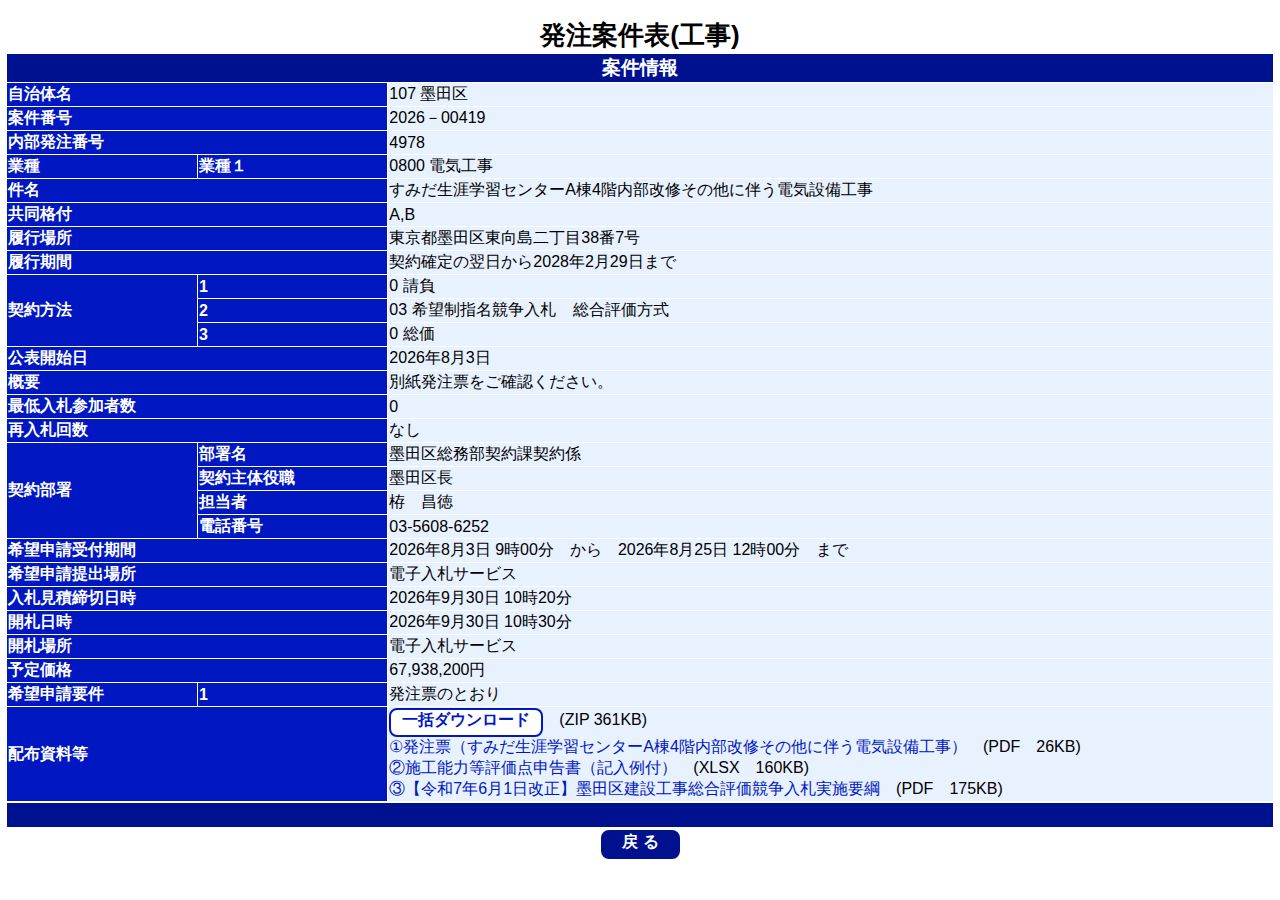Select 電子入札サービス in the 開札場所 row
Screen dimensions: 1280x900
(453, 646)
